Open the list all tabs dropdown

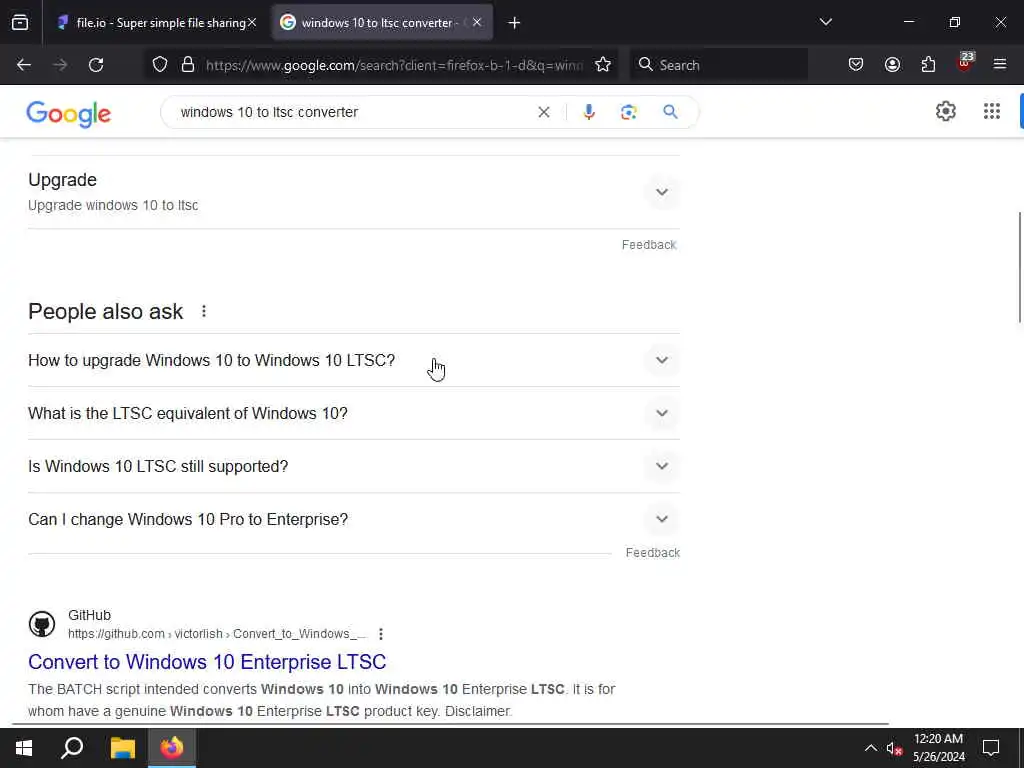[x=825, y=22]
